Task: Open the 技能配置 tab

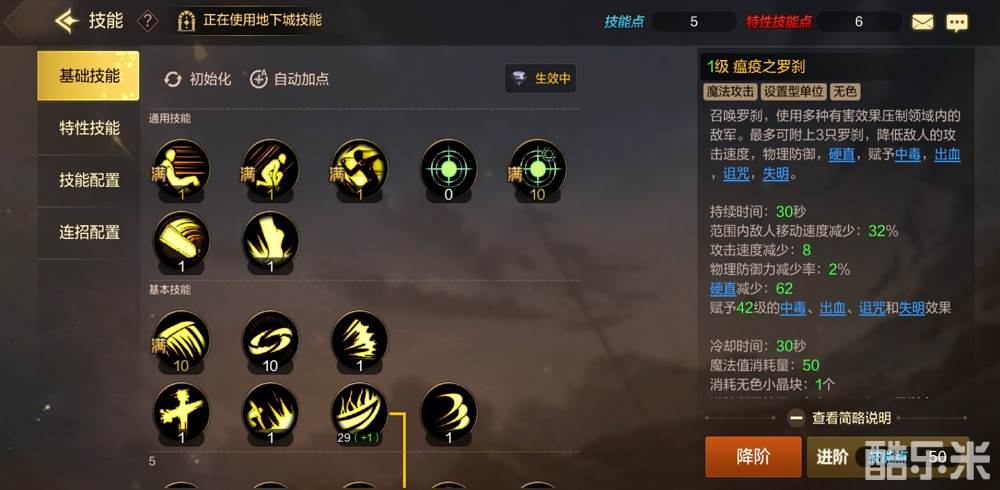Action: (89, 180)
